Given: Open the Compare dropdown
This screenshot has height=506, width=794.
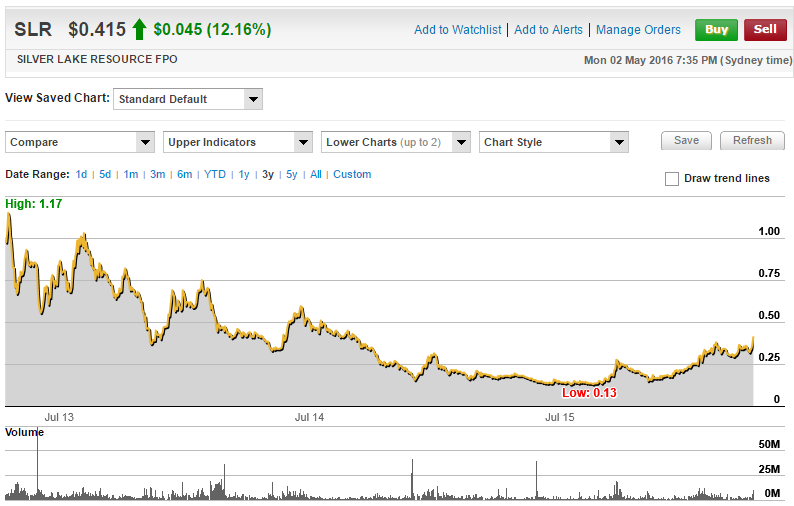Looking at the screenshot, I should click(x=81, y=142).
